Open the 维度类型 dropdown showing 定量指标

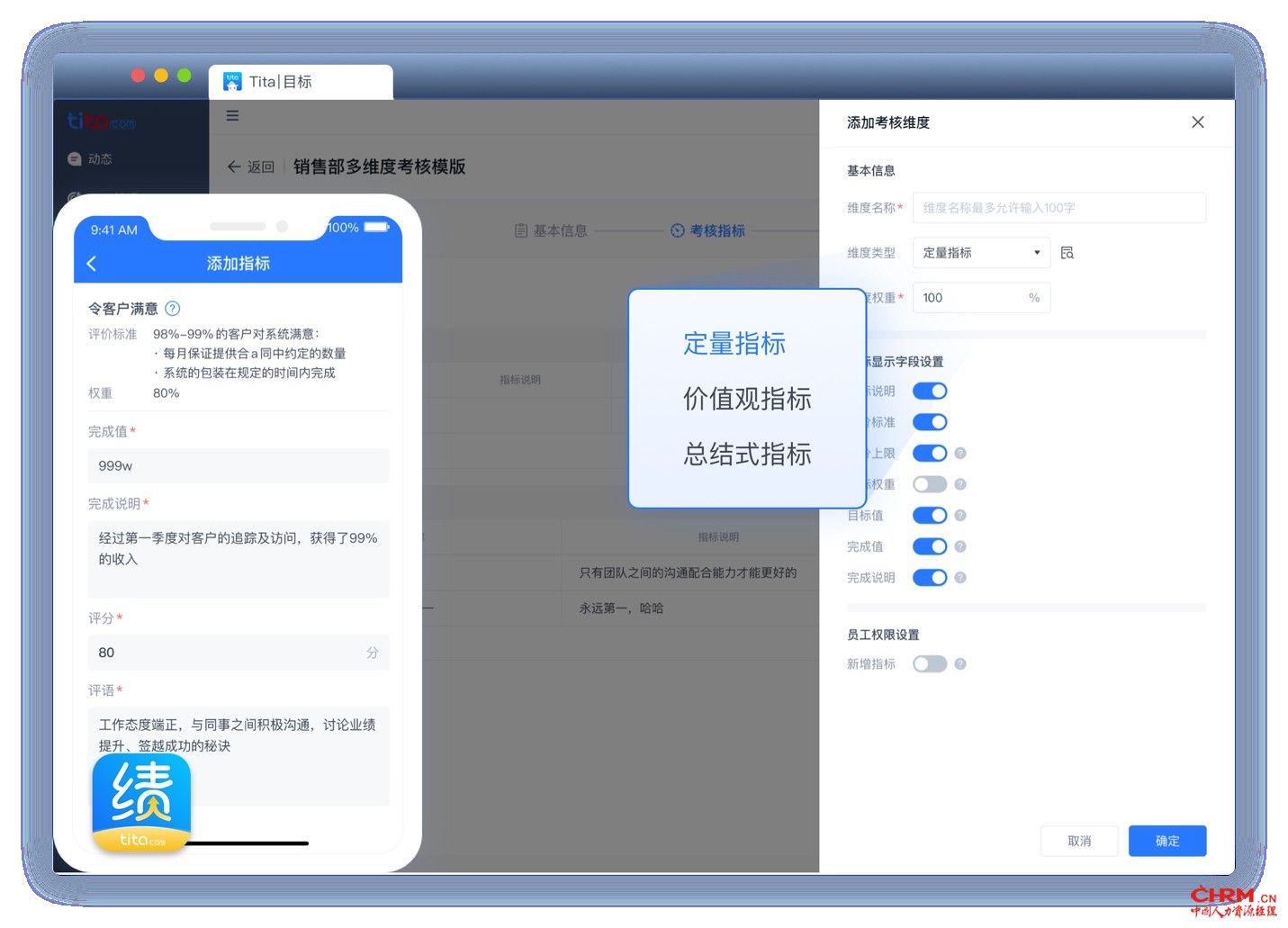981,253
